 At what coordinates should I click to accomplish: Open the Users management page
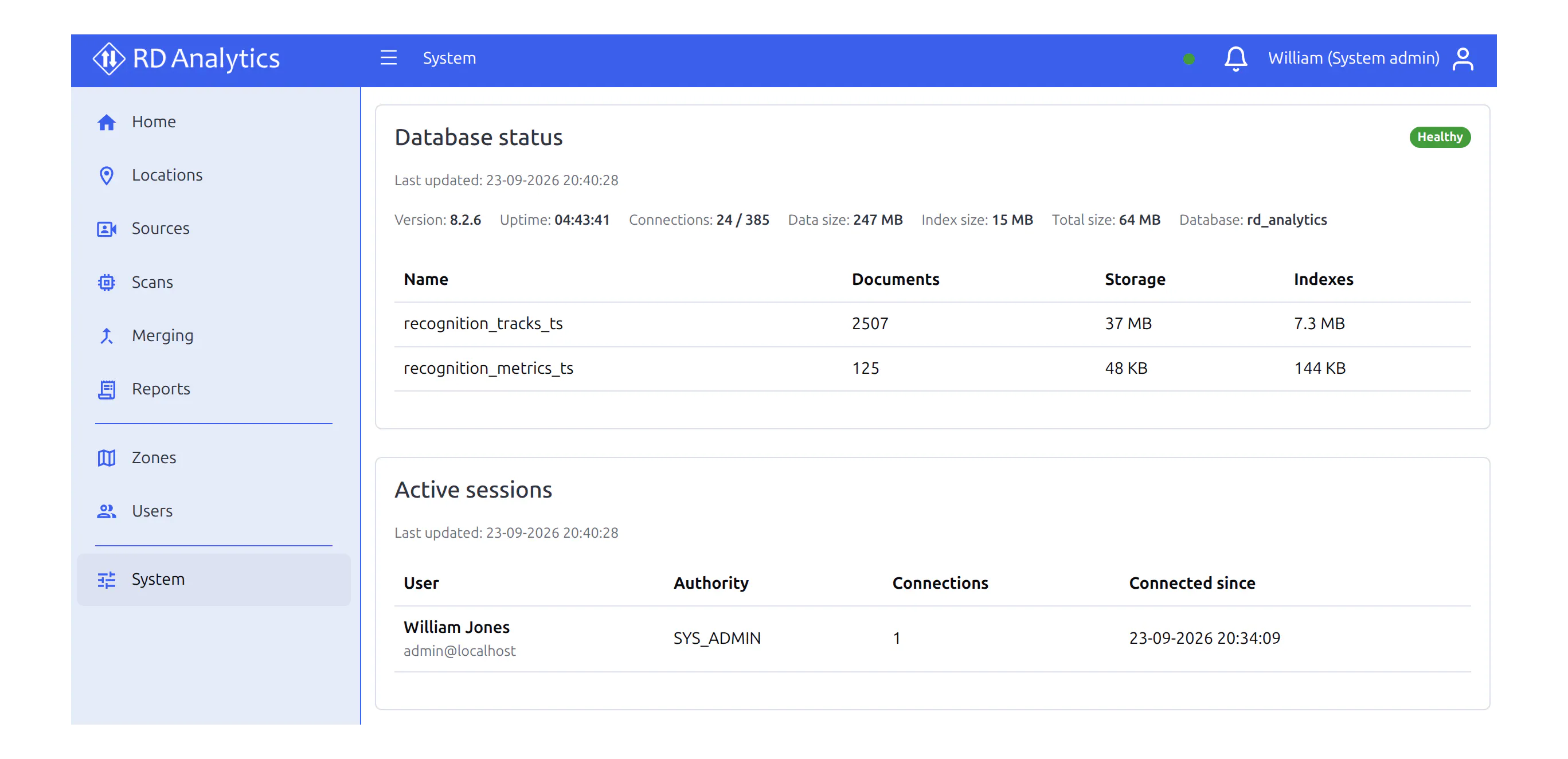point(214,511)
